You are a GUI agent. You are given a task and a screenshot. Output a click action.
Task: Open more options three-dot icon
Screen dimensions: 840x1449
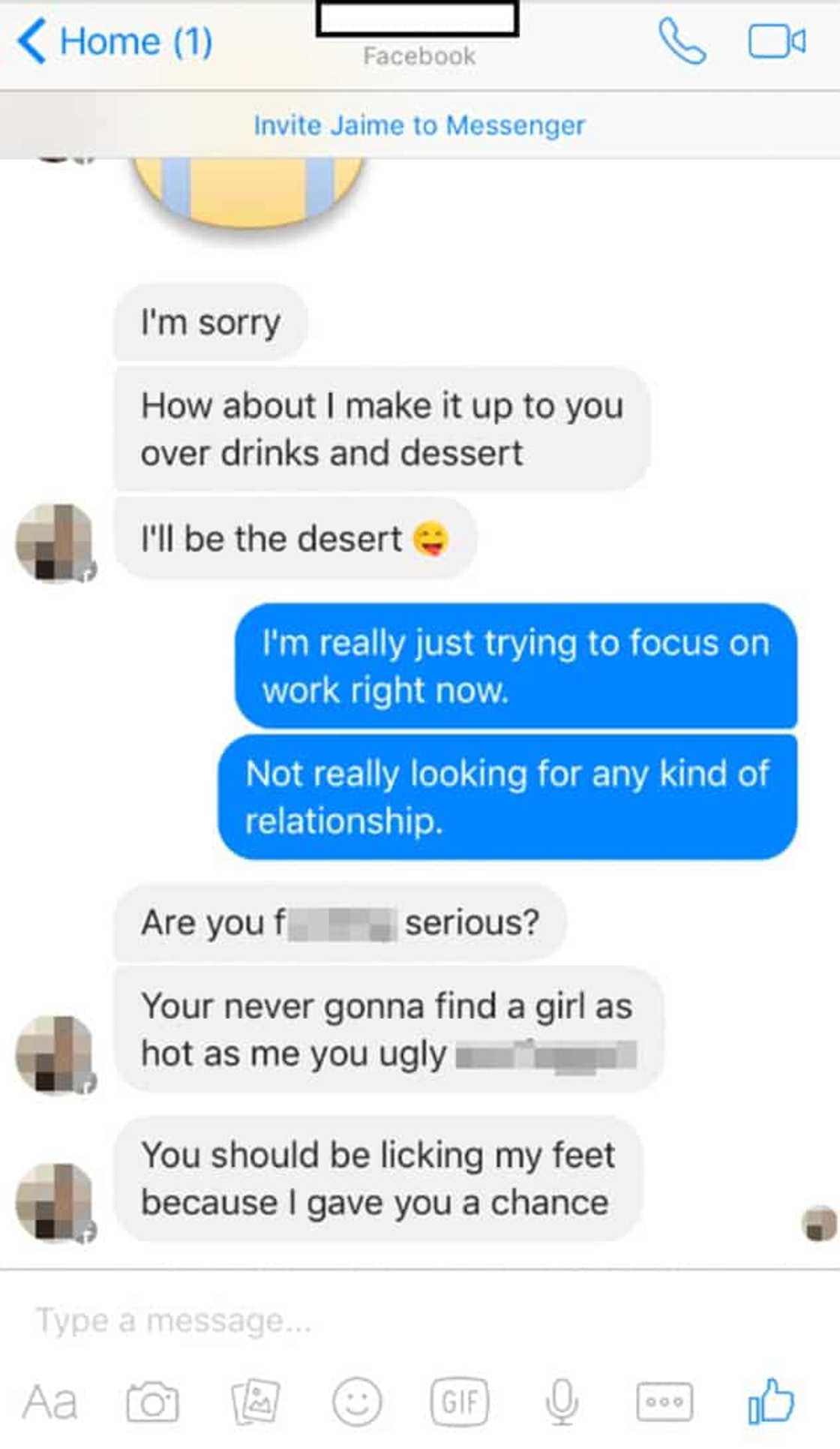(664, 1402)
